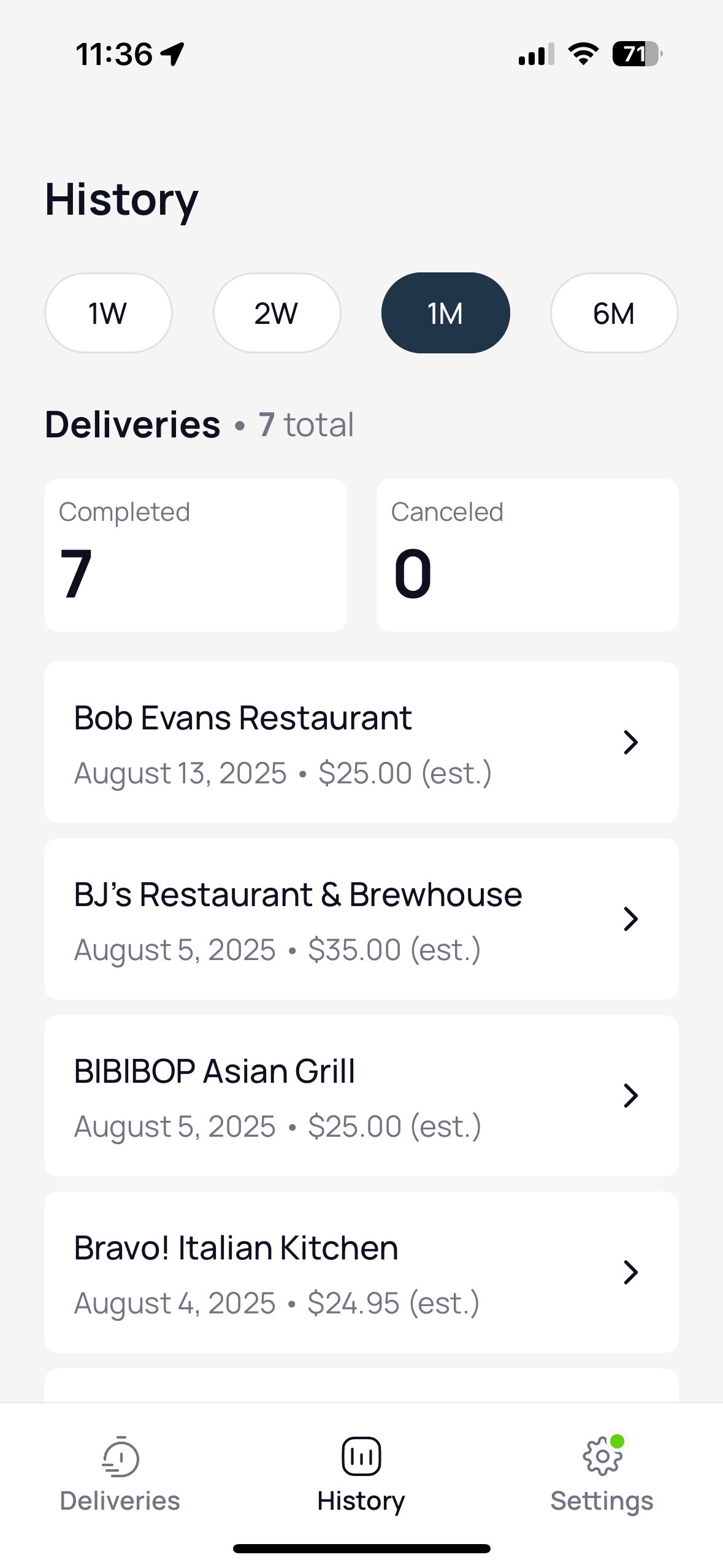
Task: Tap the Deliveries clock icon in bottom bar
Action: click(x=120, y=1456)
